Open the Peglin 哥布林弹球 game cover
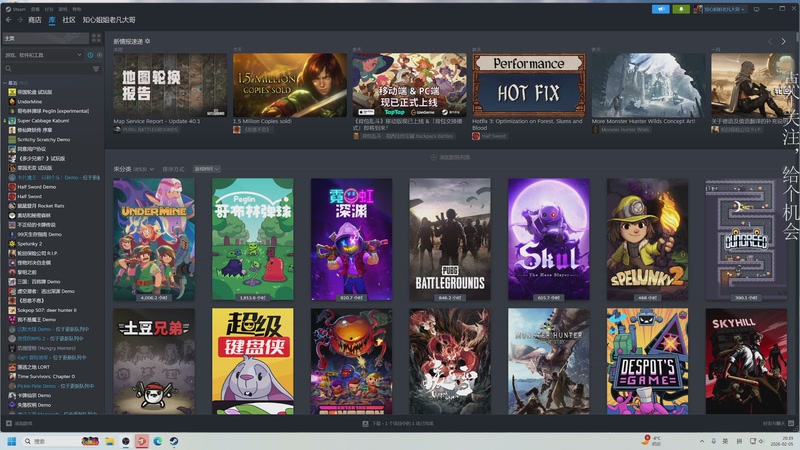 point(253,239)
